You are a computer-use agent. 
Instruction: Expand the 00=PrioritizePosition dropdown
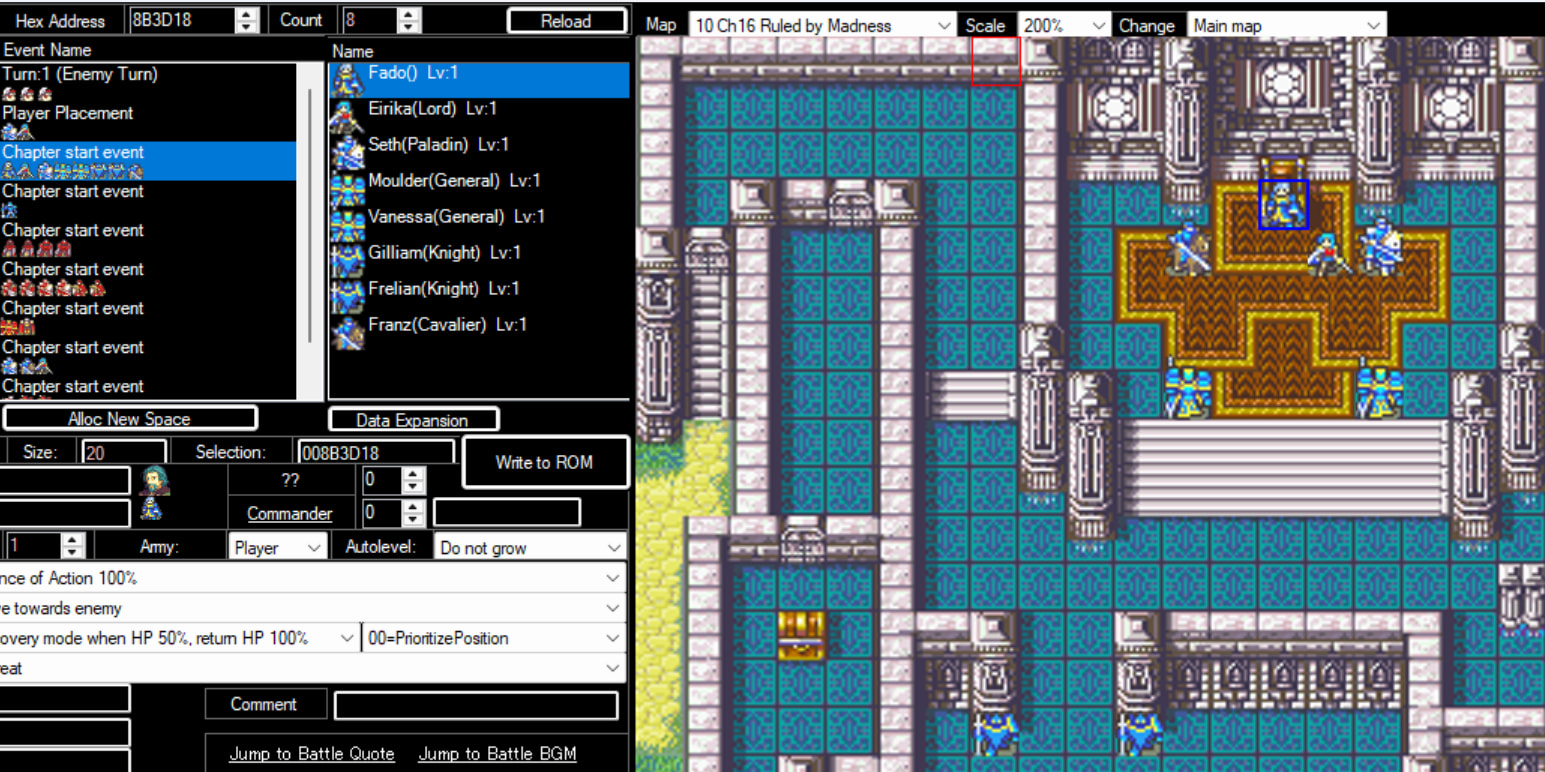click(x=494, y=638)
